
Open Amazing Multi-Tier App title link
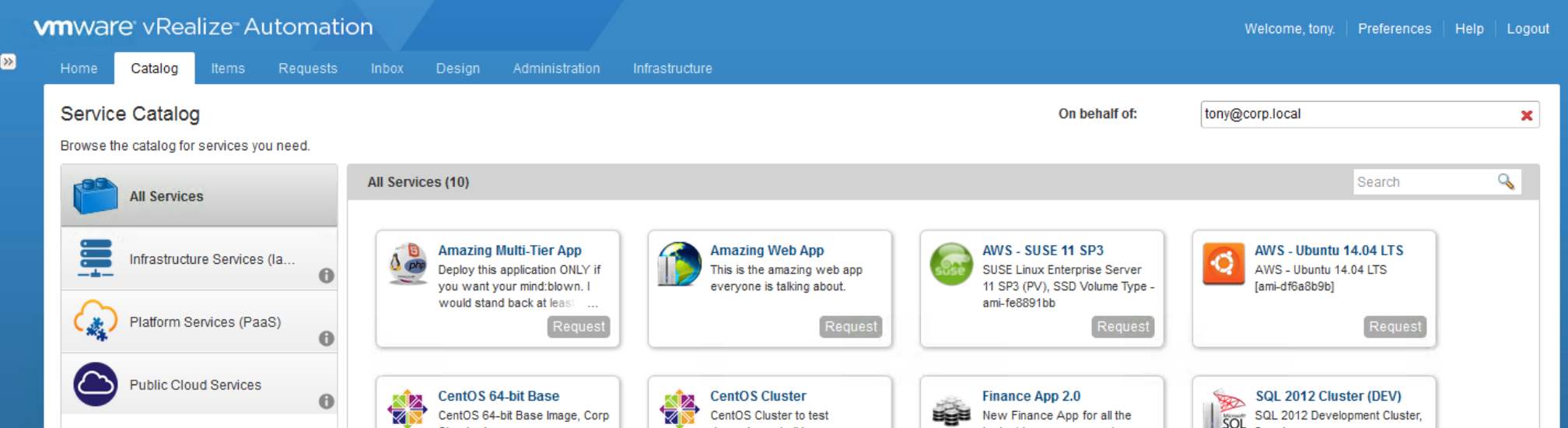(509, 251)
